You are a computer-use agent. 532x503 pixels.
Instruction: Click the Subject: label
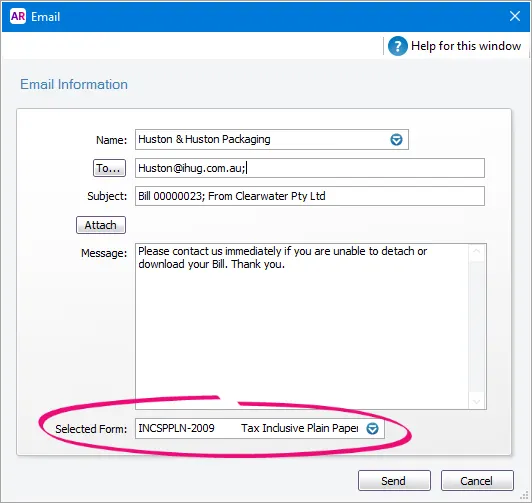coord(107,196)
